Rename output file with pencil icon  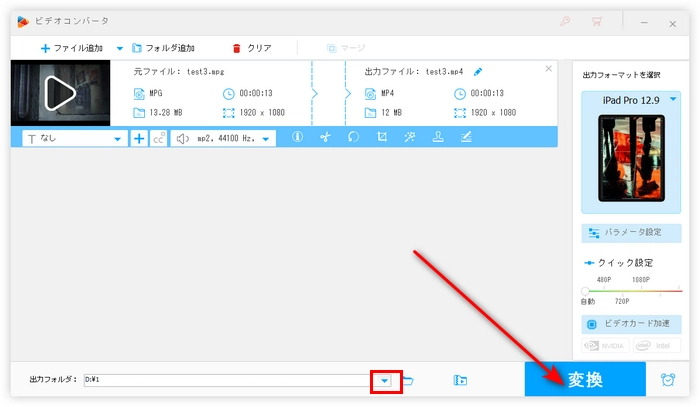click(478, 72)
